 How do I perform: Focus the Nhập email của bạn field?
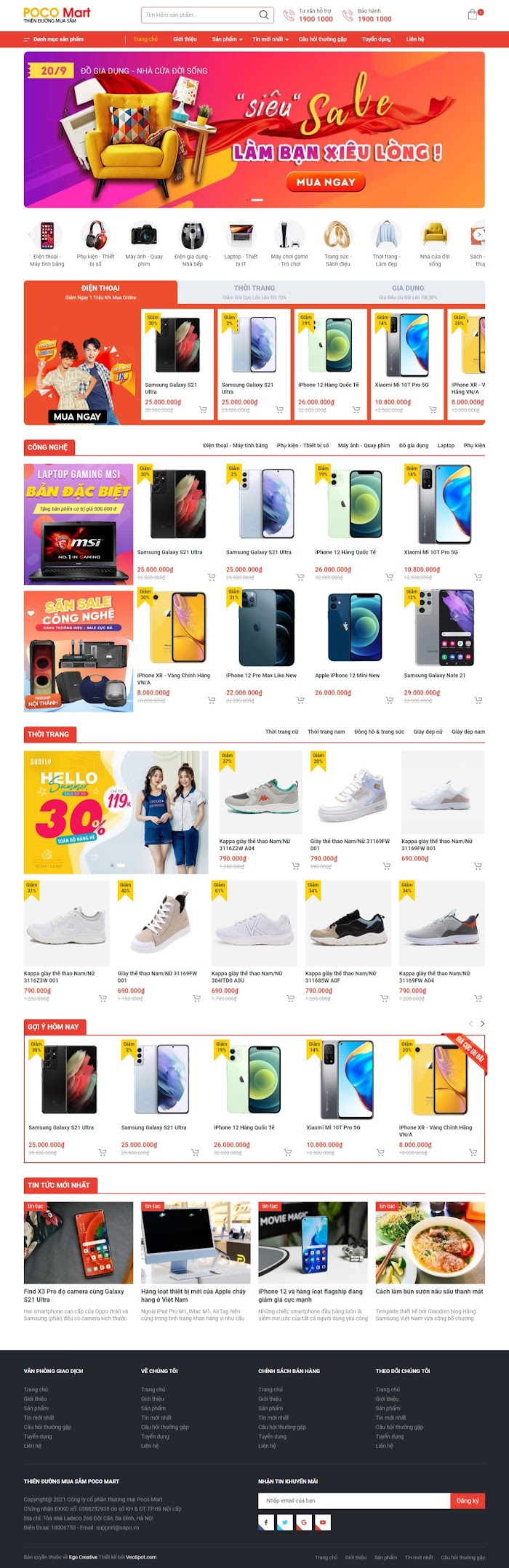(354, 1500)
